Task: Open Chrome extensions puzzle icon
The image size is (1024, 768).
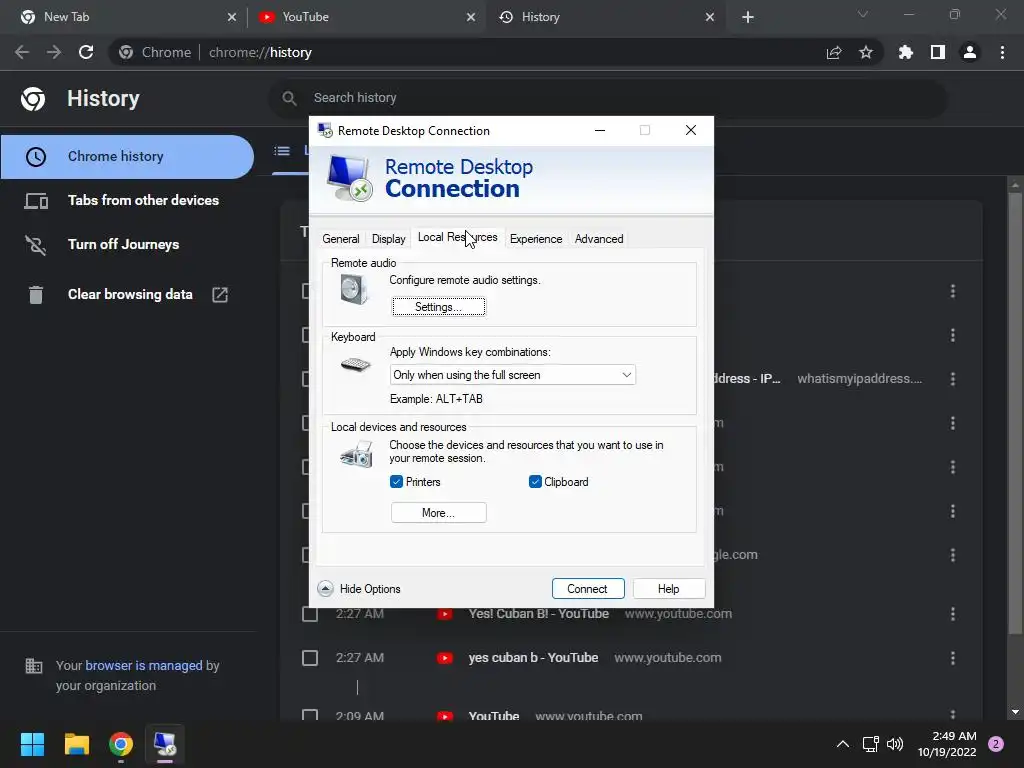Action: click(x=906, y=52)
